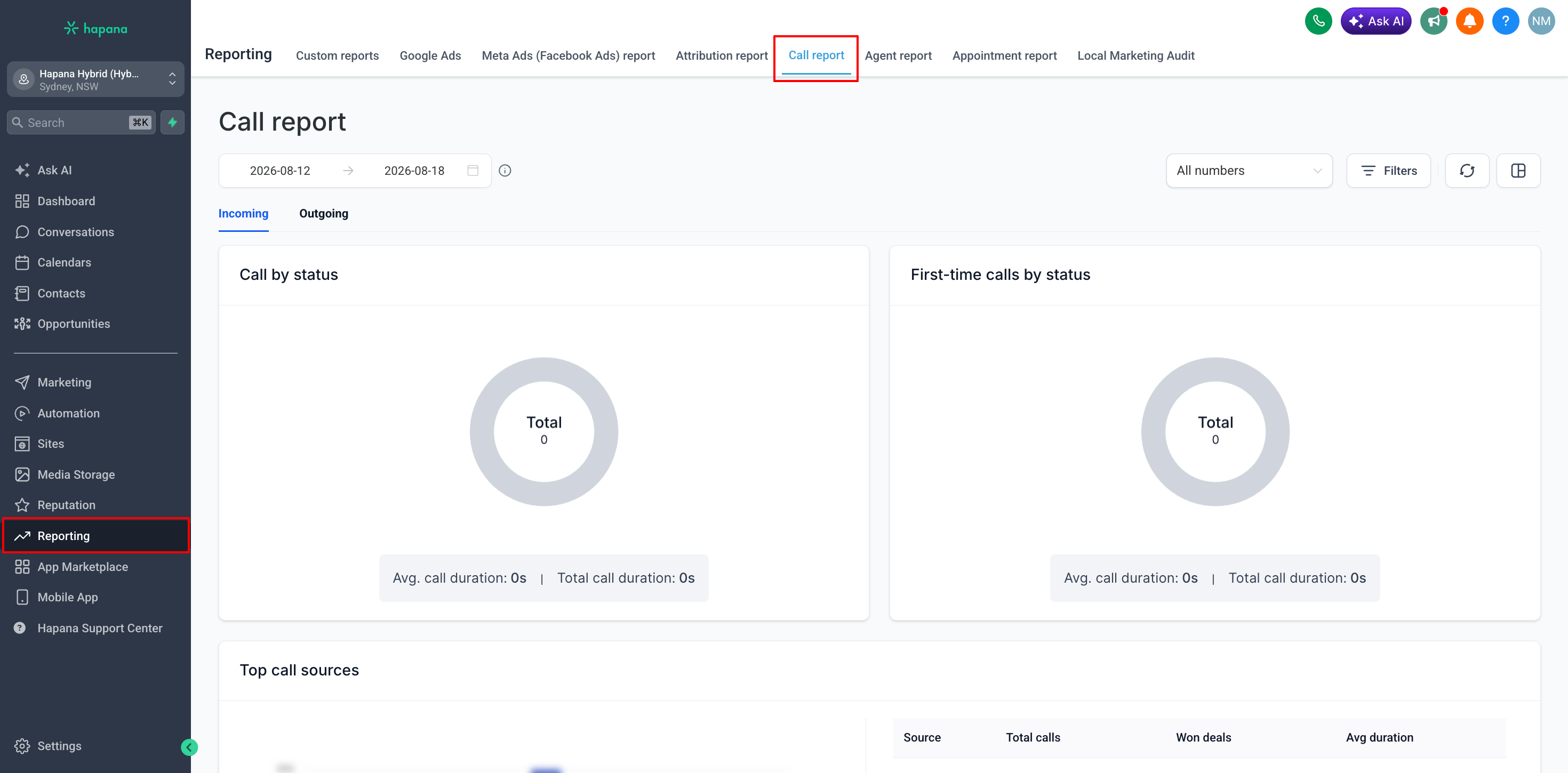
Task: Click the Filters button
Action: coord(1388,171)
